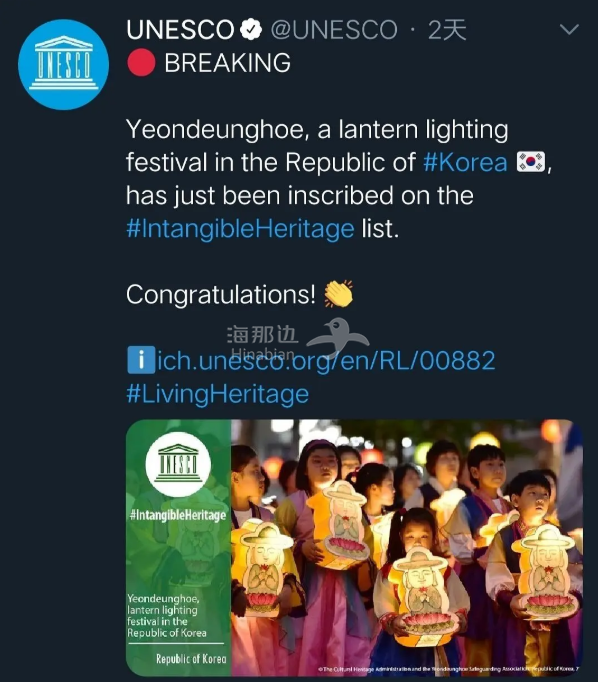The image size is (598, 682).
Task: Open the #IntangibleHeritage hashtag in tweet text
Action: (240, 229)
